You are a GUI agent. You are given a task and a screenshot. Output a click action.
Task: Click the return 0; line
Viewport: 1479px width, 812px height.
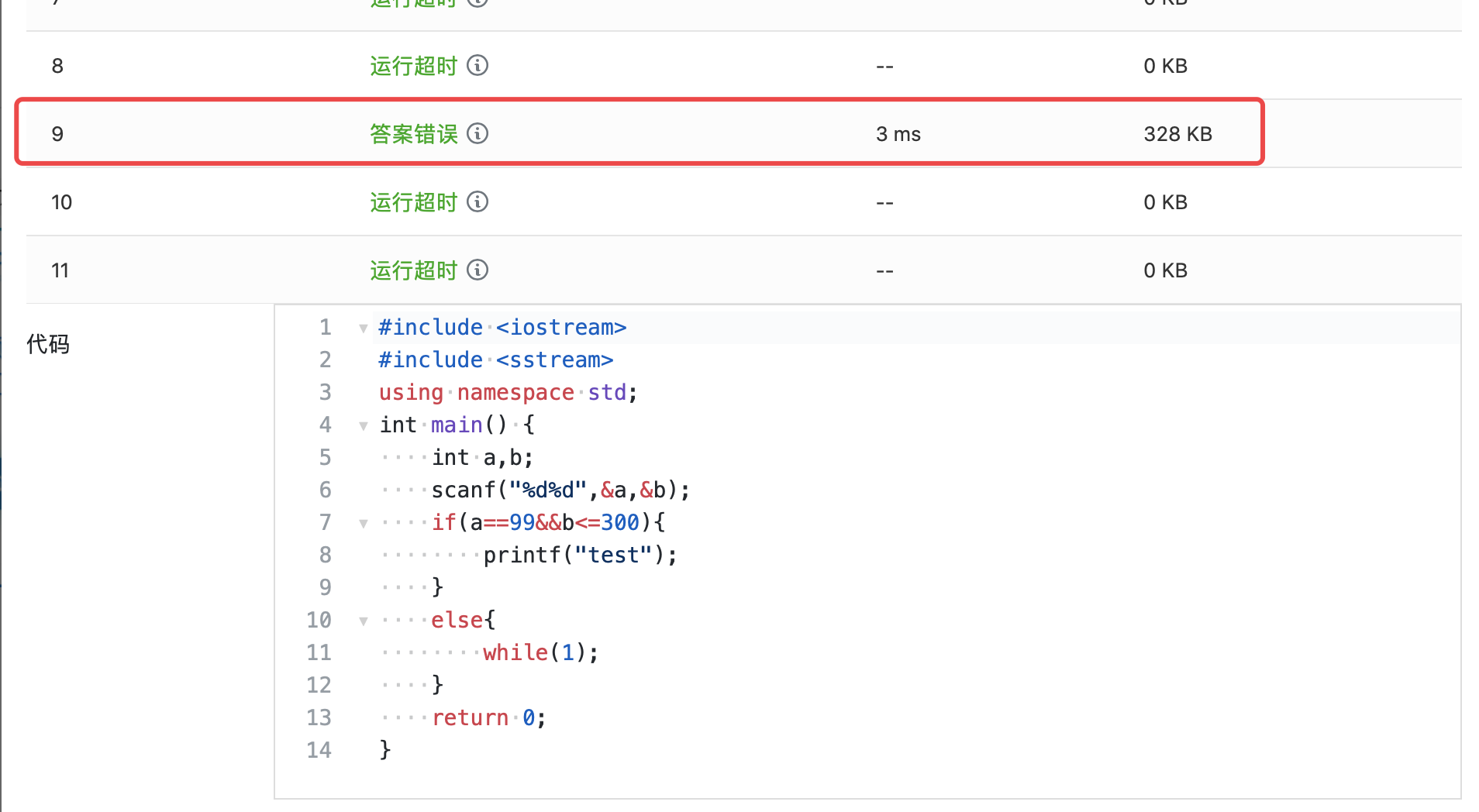point(489,718)
